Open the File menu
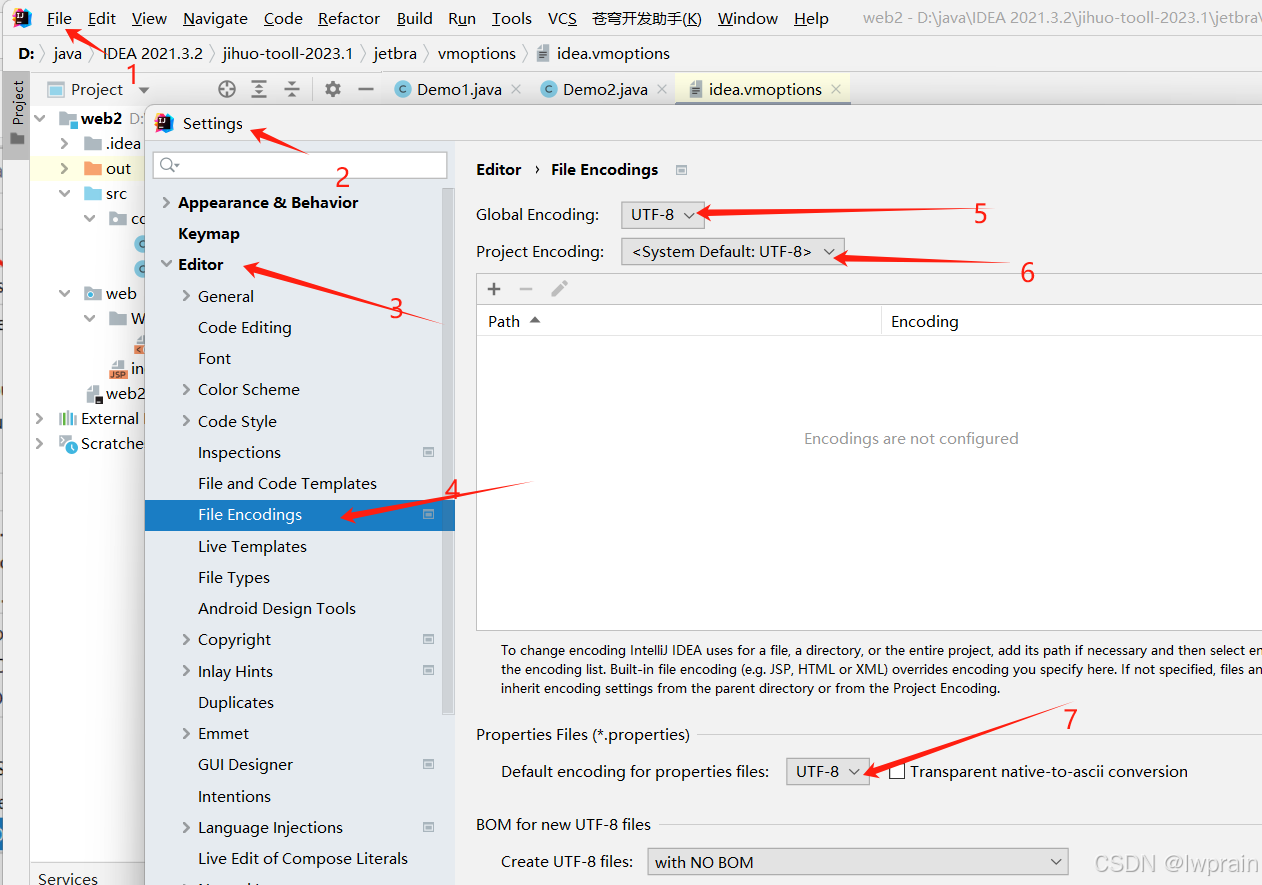 click(x=59, y=18)
